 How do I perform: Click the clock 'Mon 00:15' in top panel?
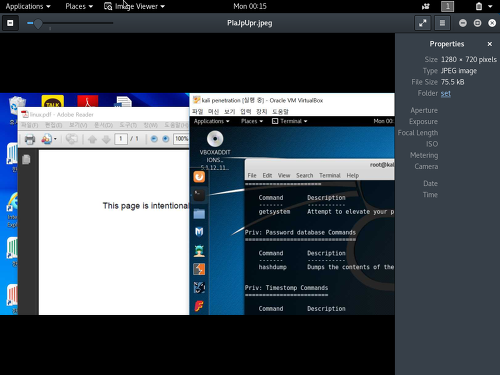[x=250, y=6]
